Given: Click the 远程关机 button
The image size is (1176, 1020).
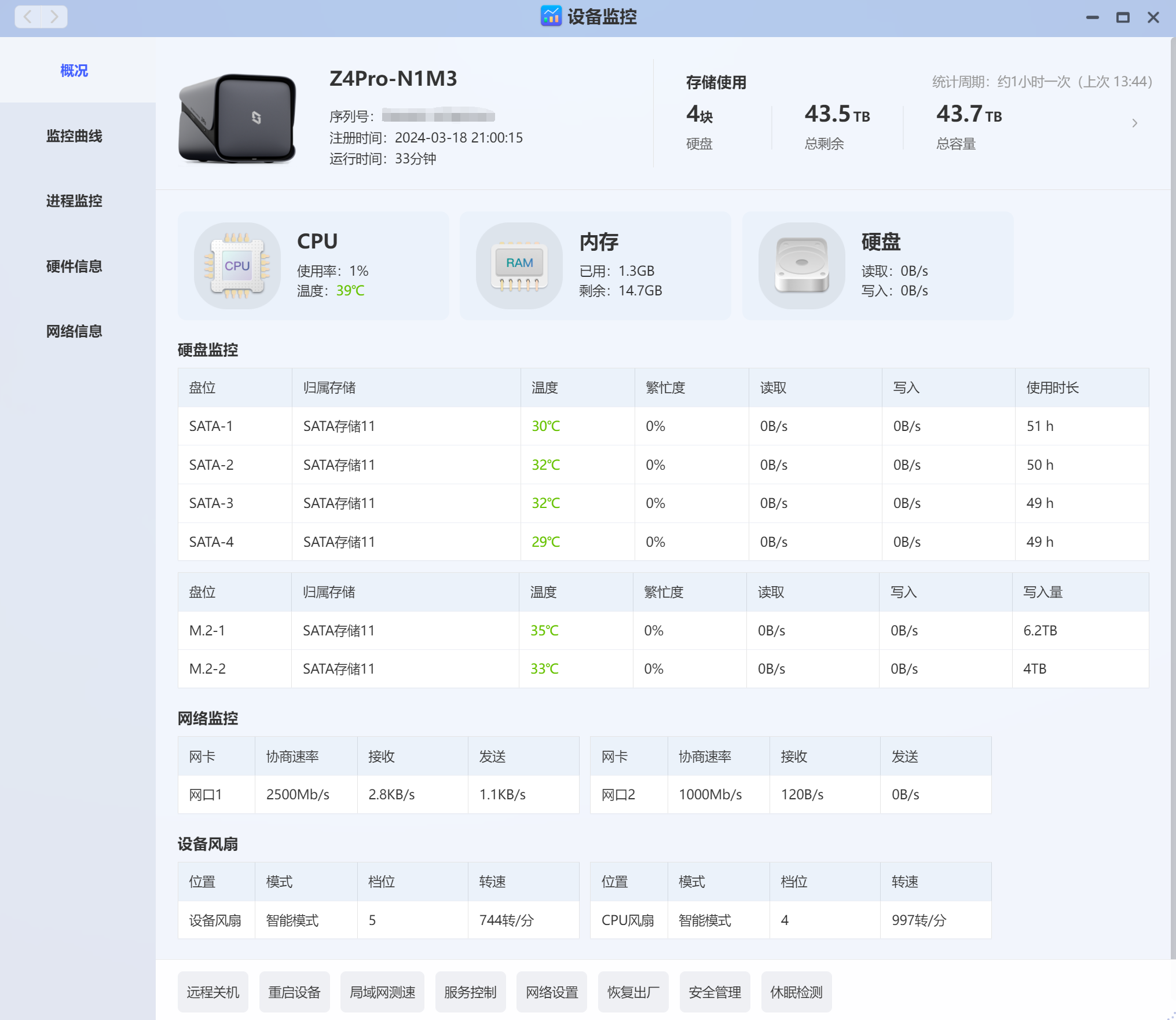Looking at the screenshot, I should tap(213, 992).
